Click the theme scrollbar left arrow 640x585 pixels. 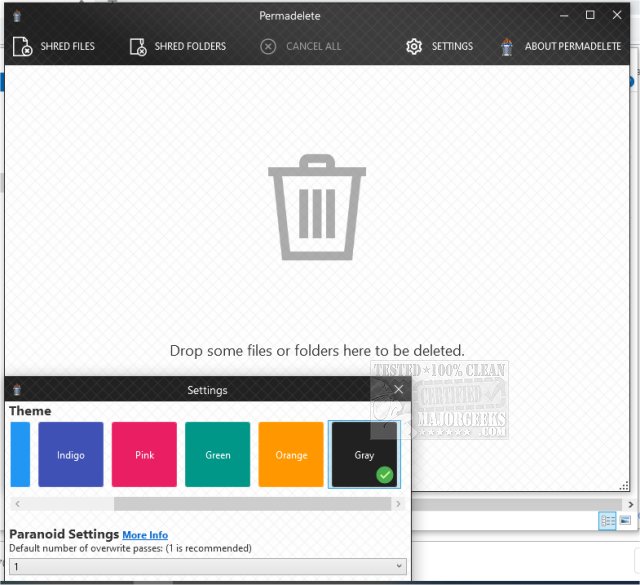18,504
